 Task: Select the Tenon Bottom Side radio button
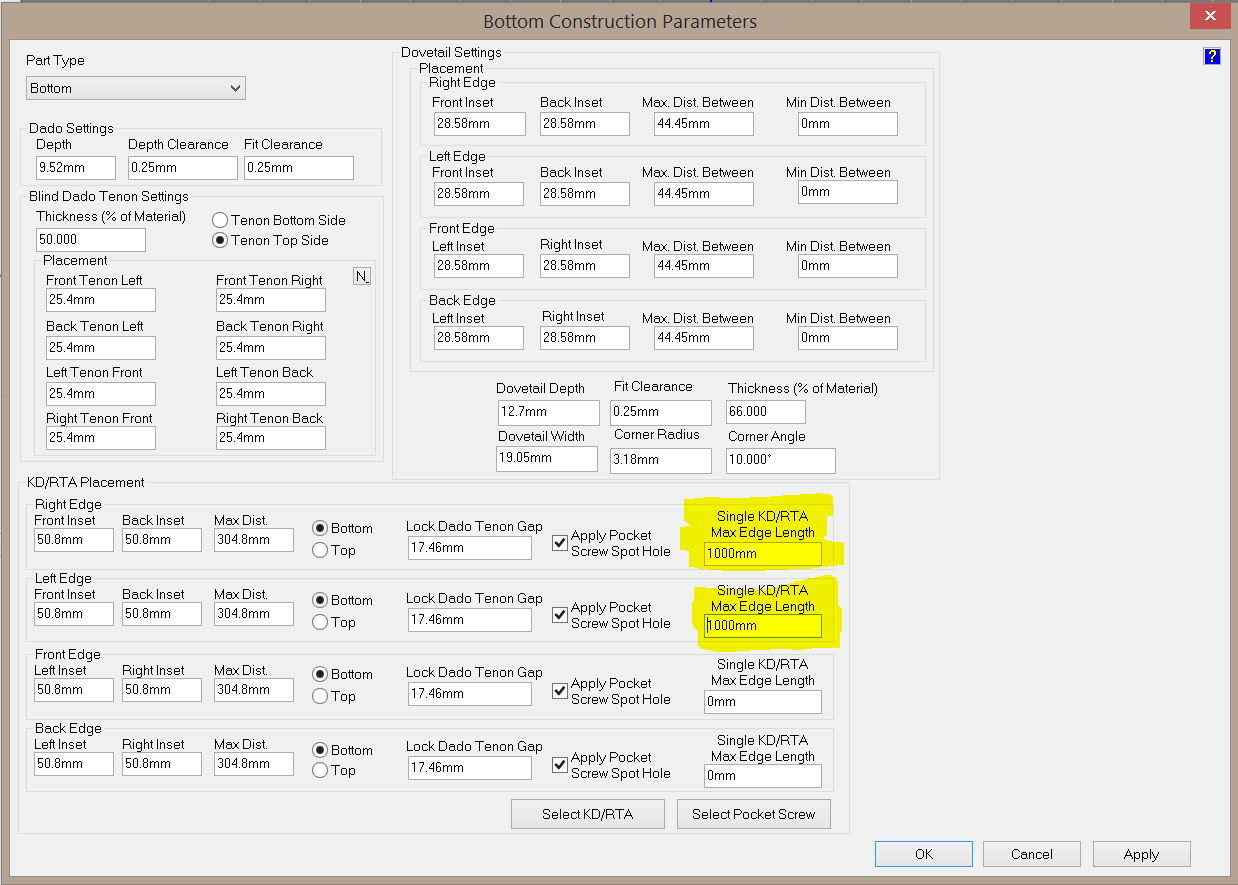(x=220, y=220)
